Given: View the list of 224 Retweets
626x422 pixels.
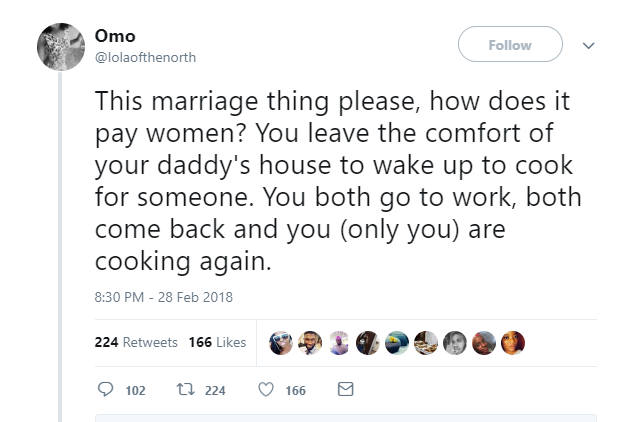Looking at the screenshot, I should tap(136, 342).
